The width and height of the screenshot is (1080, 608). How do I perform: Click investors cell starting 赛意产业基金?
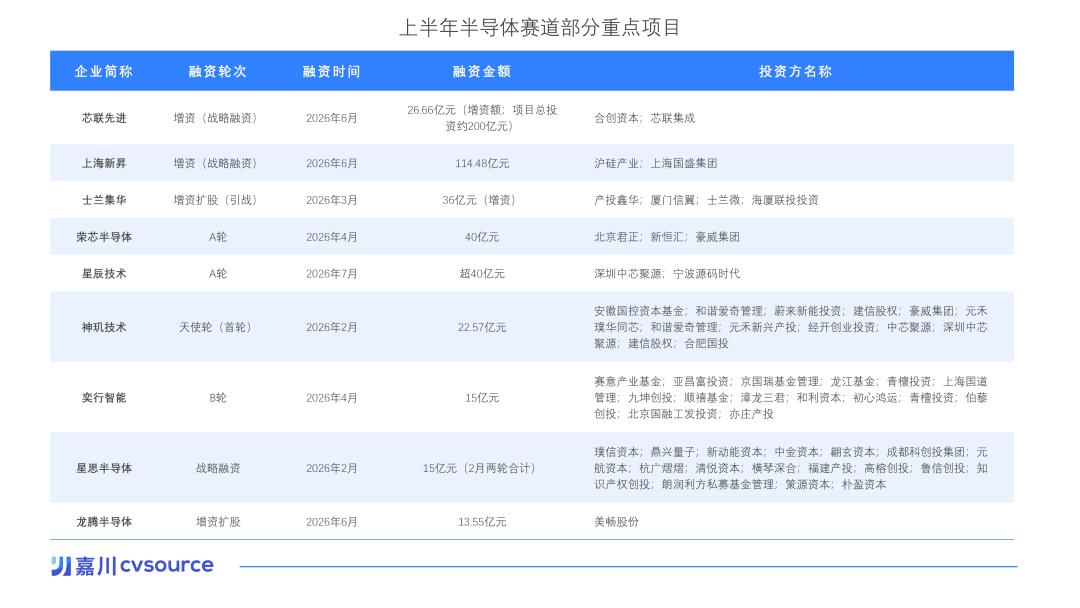point(791,398)
